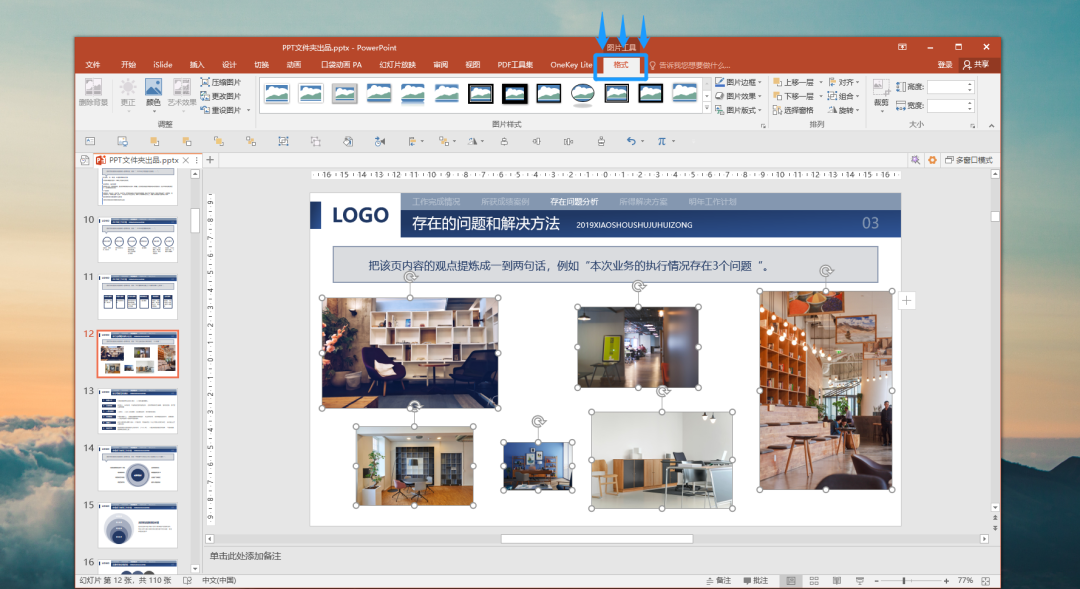Click the tall cafe interior picture on slide
This screenshot has height=589, width=1080.
825,390
